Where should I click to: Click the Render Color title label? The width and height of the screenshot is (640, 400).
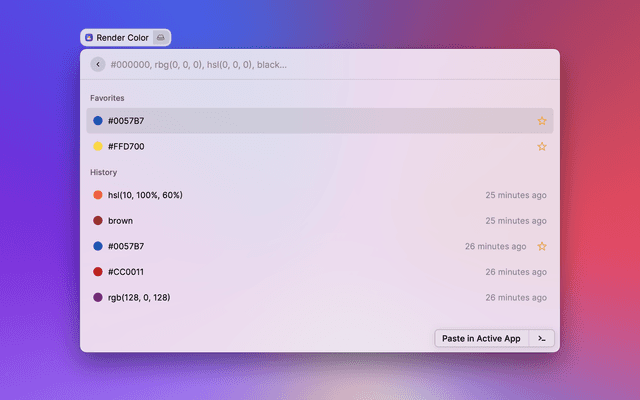point(122,38)
